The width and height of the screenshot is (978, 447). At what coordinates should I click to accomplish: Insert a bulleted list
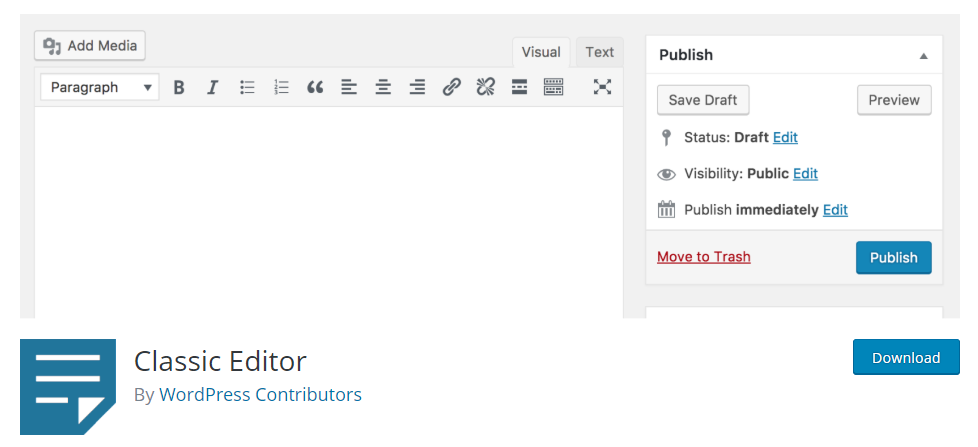click(x=247, y=88)
